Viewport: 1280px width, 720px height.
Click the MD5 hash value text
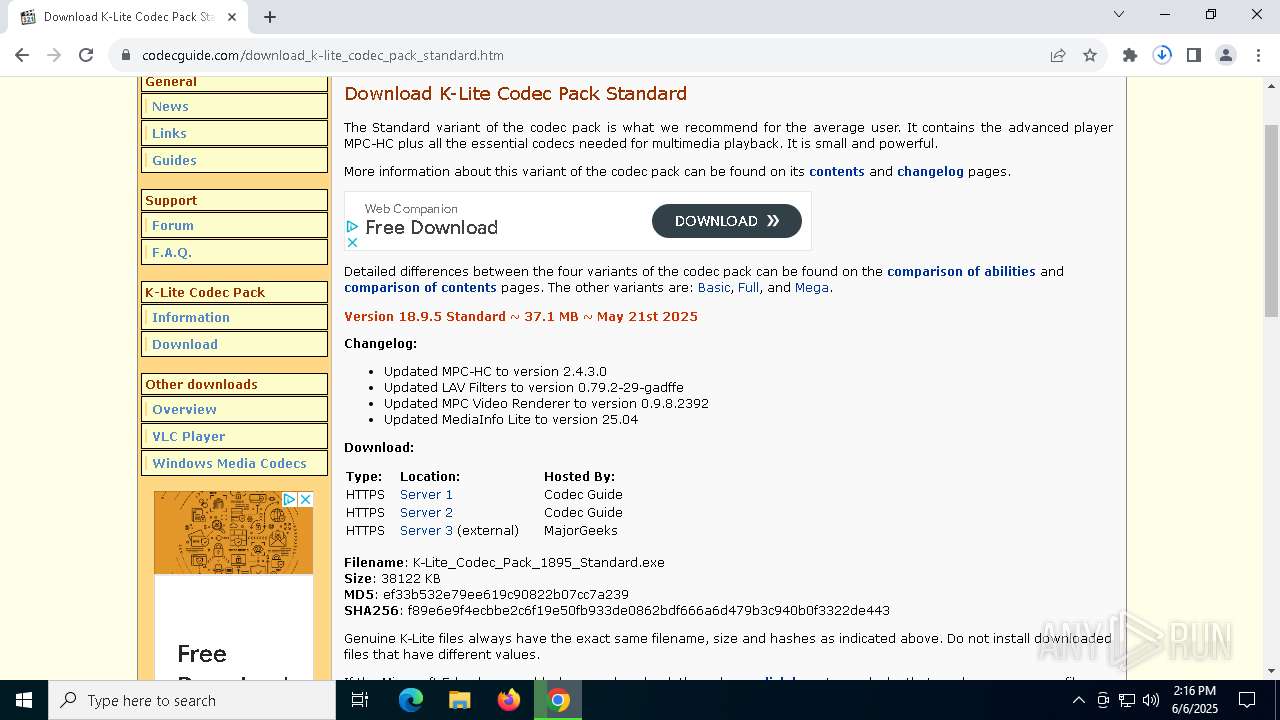coord(505,595)
